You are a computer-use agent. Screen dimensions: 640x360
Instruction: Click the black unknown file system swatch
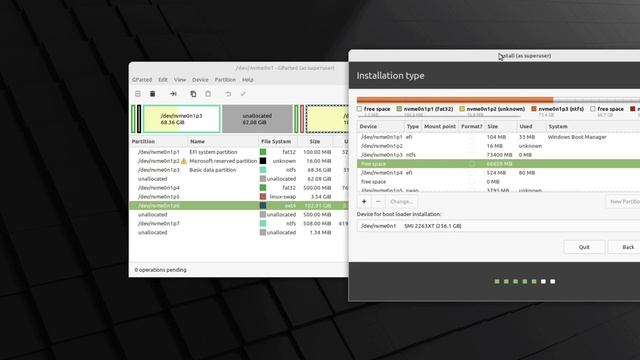[x=263, y=161]
